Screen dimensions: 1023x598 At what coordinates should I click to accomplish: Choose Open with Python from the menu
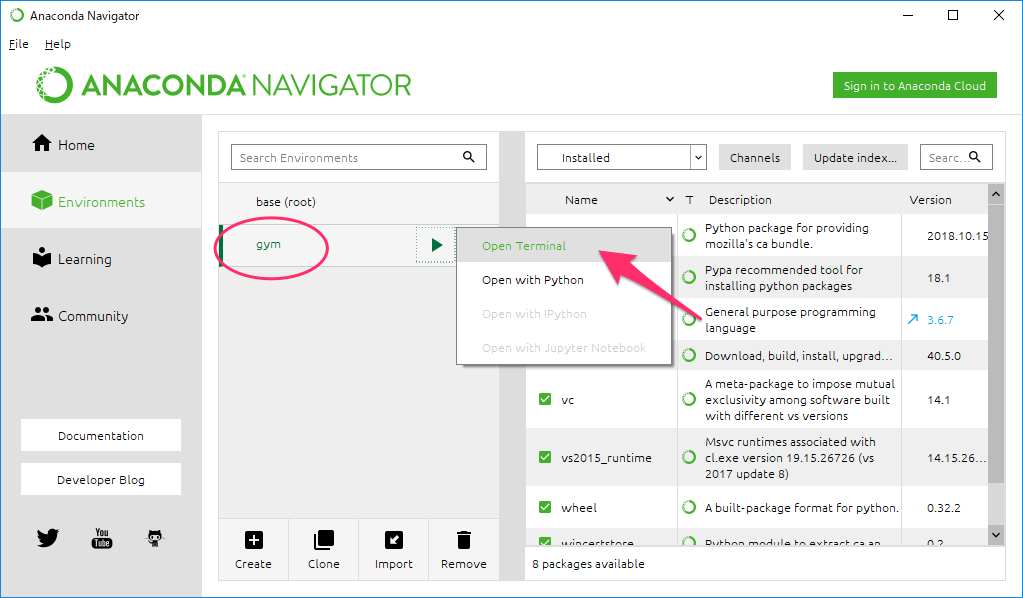(564, 280)
